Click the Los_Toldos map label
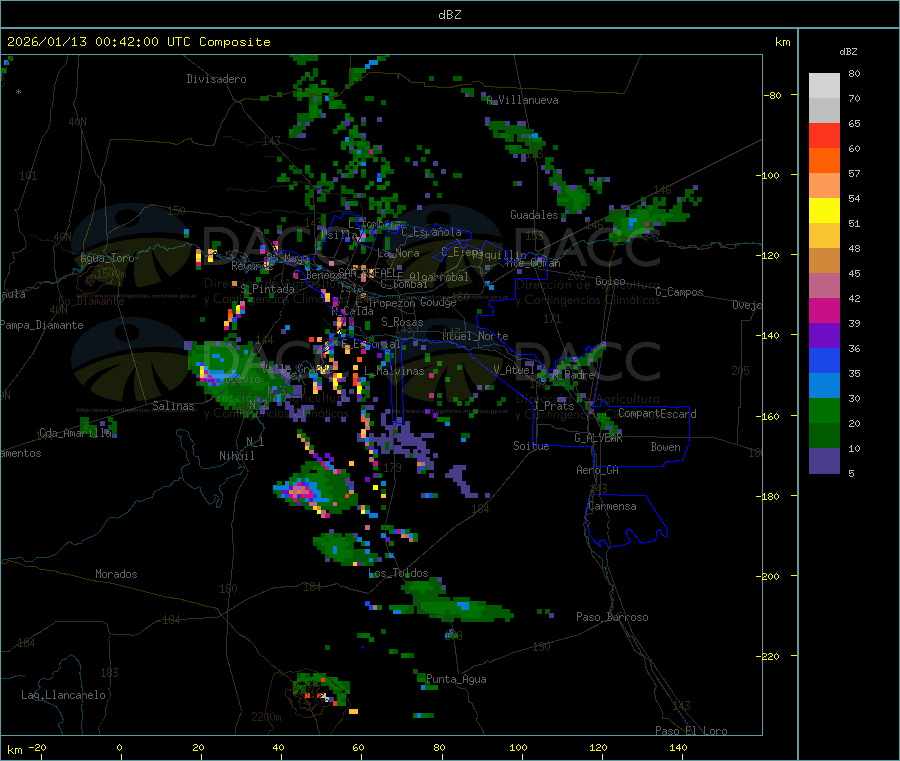 click(x=398, y=573)
